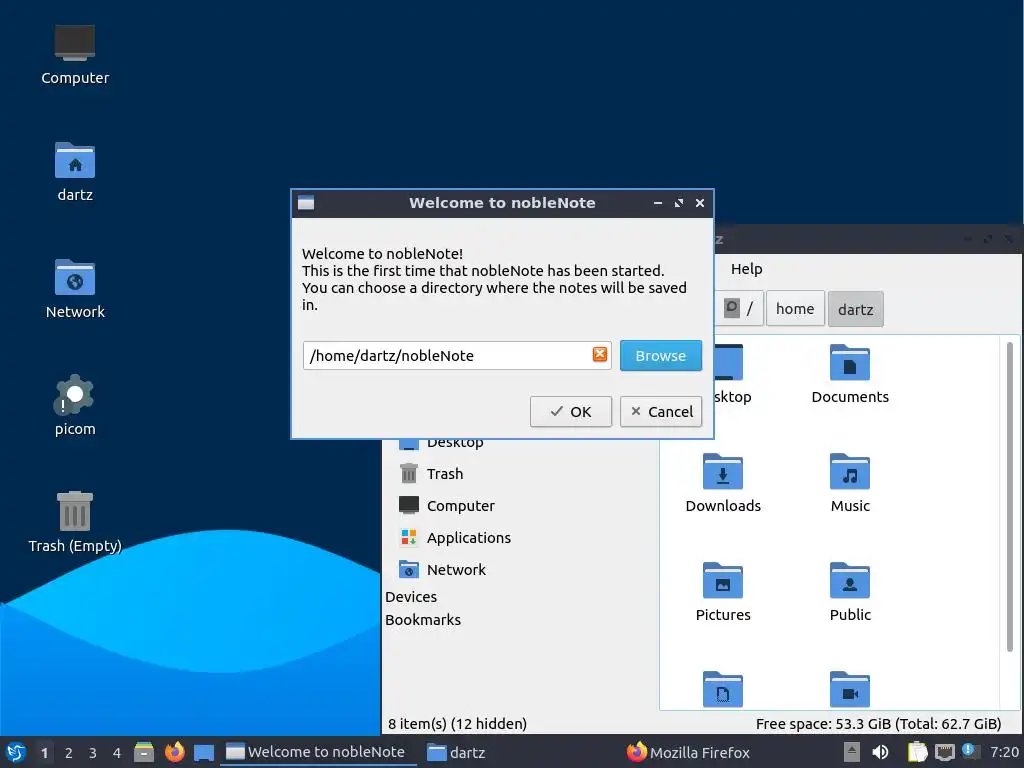Launch file manager from taskbar quicklaunch
The width and height of the screenshot is (1024, 768).
[x=144, y=752]
